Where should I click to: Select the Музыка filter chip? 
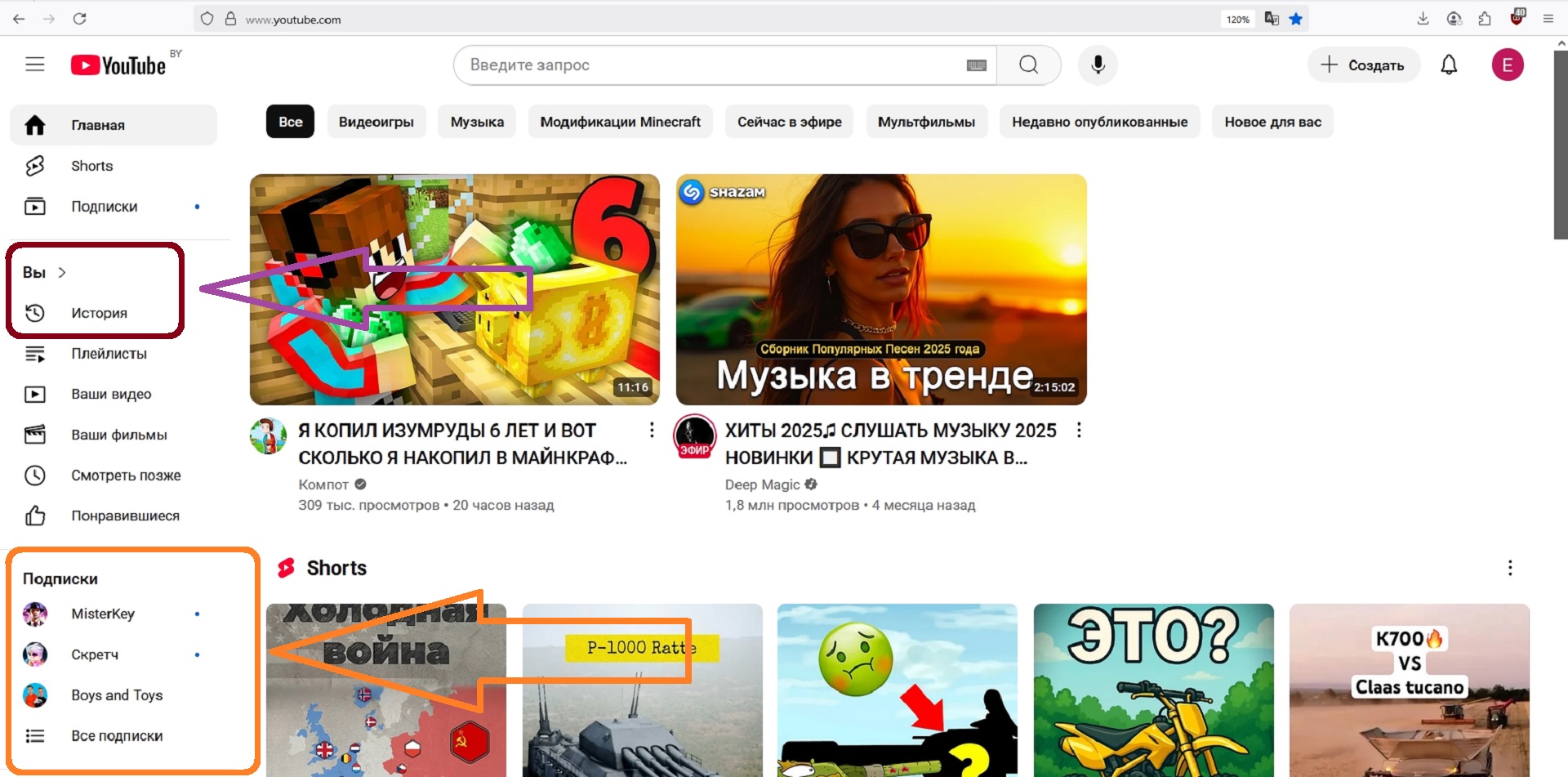pyautogui.click(x=477, y=122)
